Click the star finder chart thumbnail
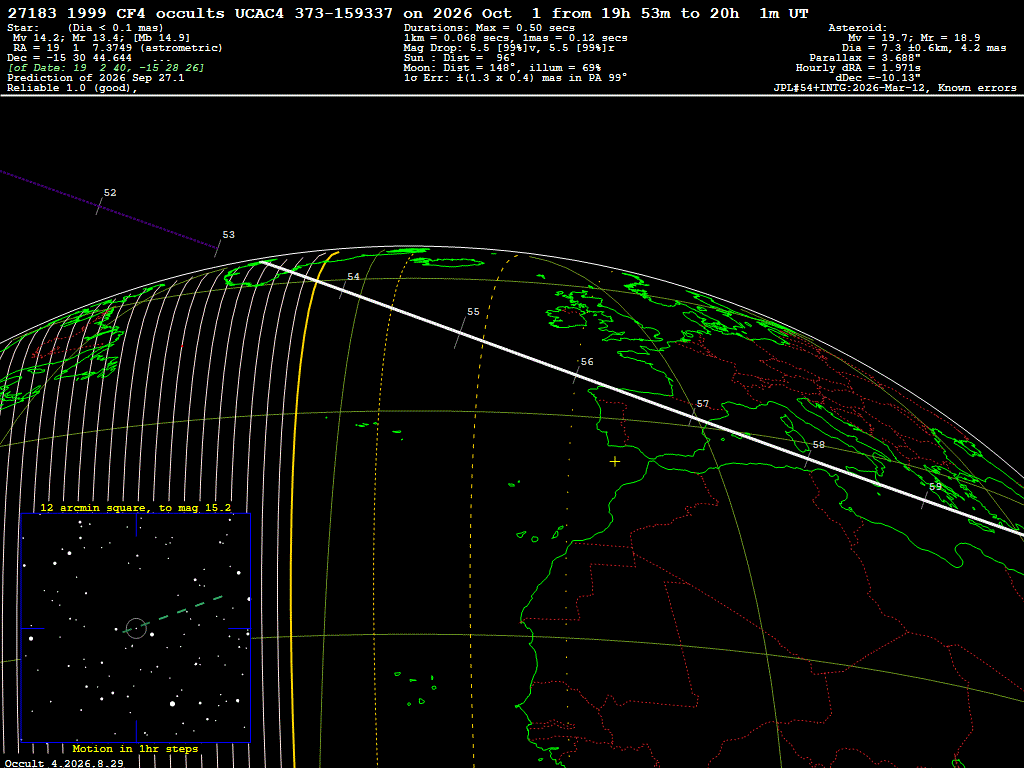The height and width of the screenshot is (768, 1024). [x=136, y=628]
